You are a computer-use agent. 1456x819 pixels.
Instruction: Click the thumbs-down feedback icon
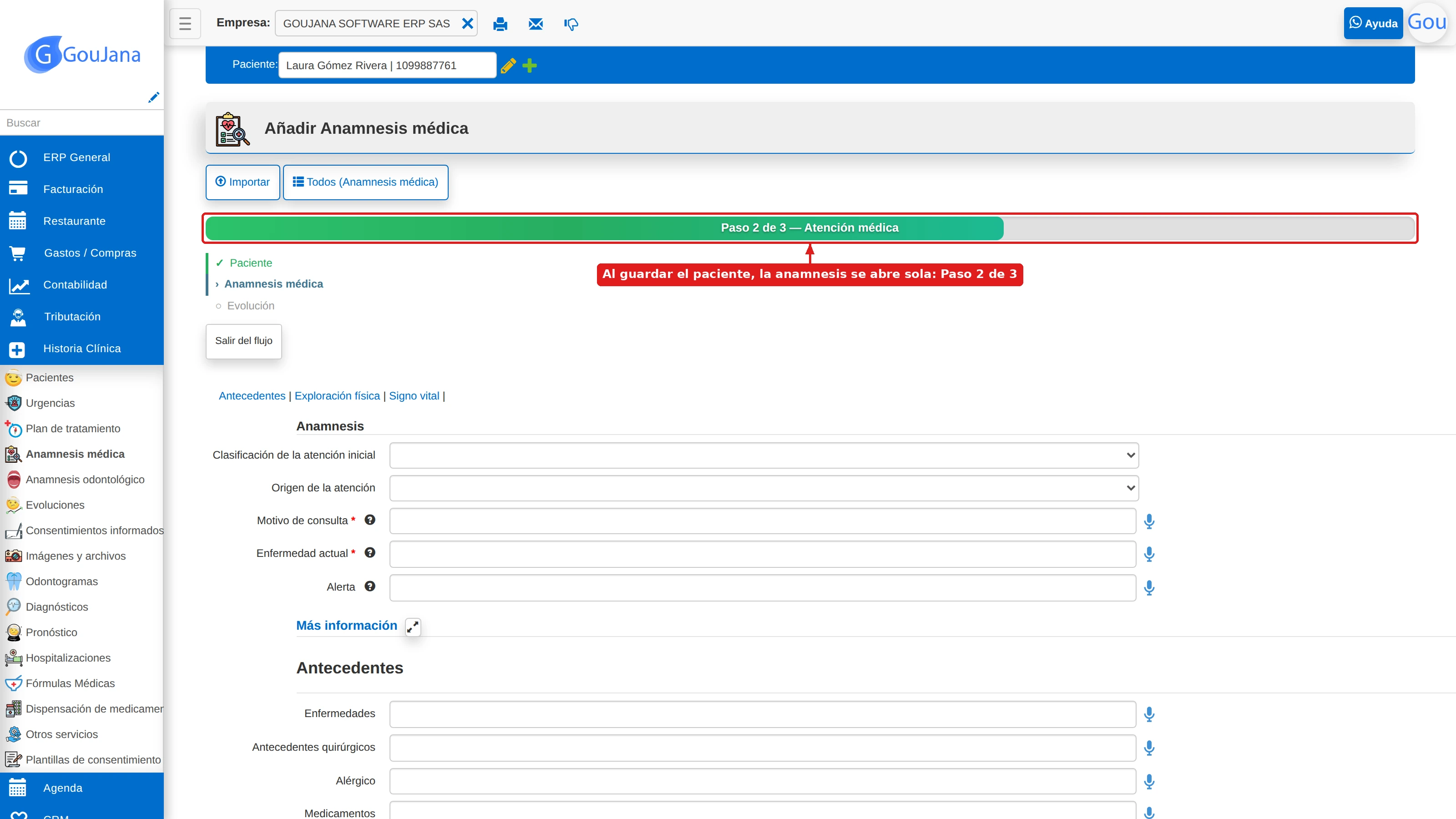coord(571,24)
